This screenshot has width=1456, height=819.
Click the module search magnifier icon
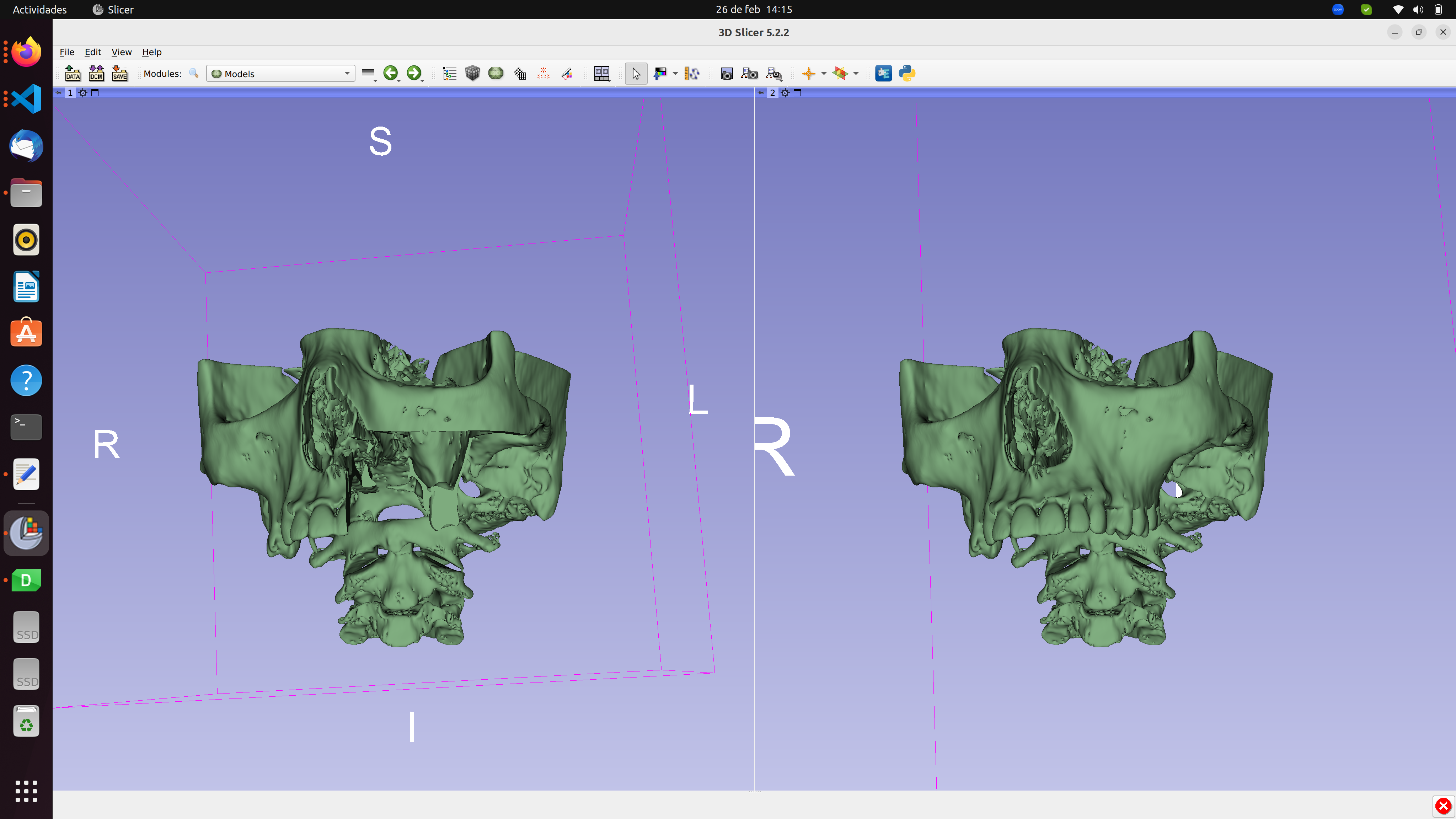click(x=193, y=74)
